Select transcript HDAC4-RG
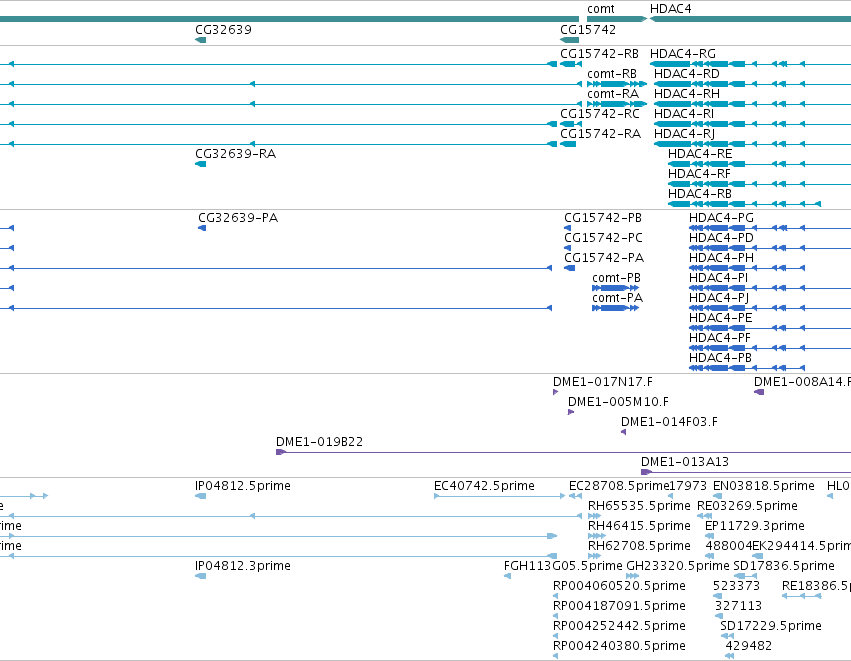Screen dimensions: 851x661 click(683, 54)
